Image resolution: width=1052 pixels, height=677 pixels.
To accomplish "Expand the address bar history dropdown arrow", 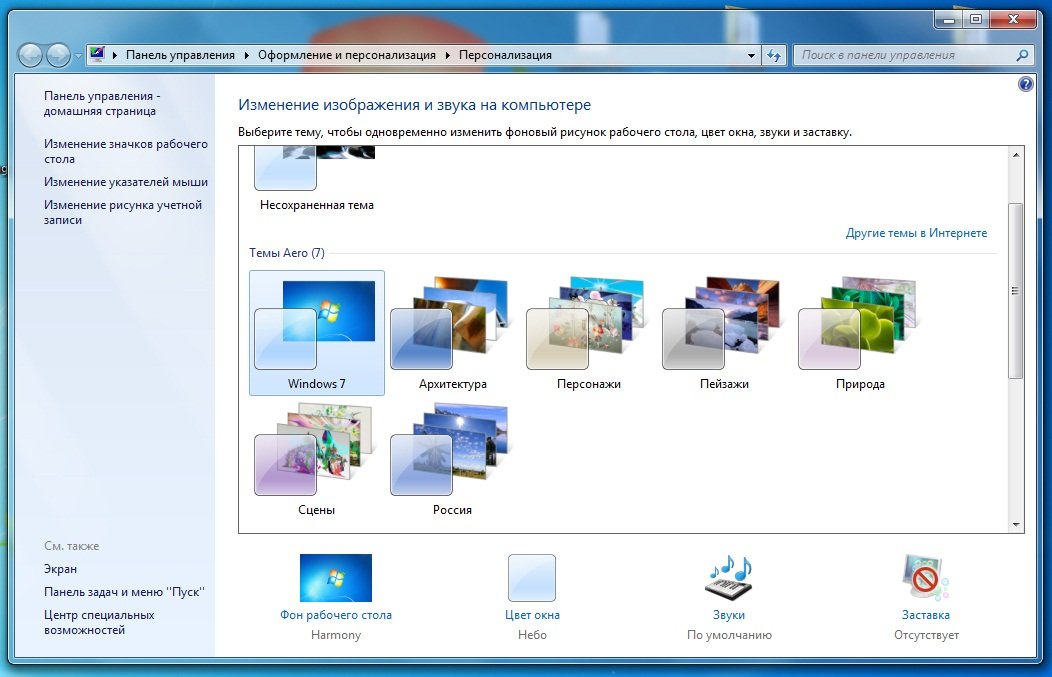I will (x=750, y=56).
